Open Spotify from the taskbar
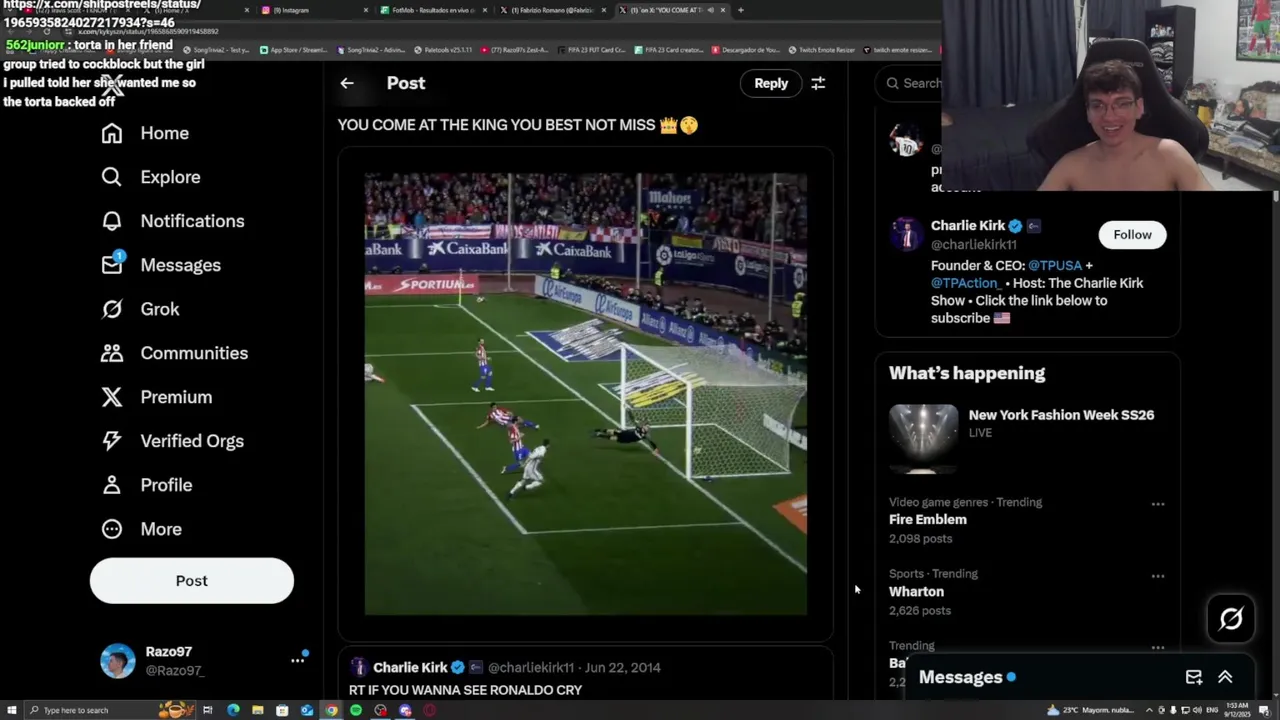This screenshot has height=720, width=1280. tap(356, 710)
